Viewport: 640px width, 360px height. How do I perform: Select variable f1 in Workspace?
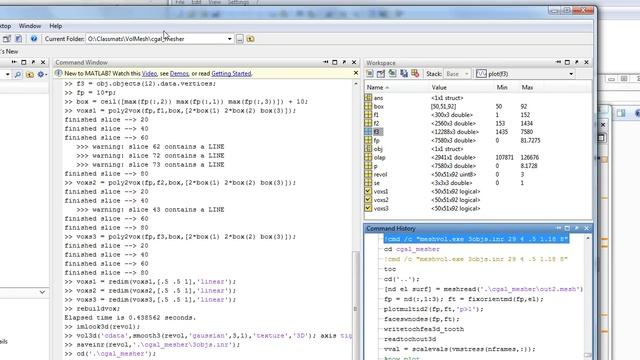[376, 115]
